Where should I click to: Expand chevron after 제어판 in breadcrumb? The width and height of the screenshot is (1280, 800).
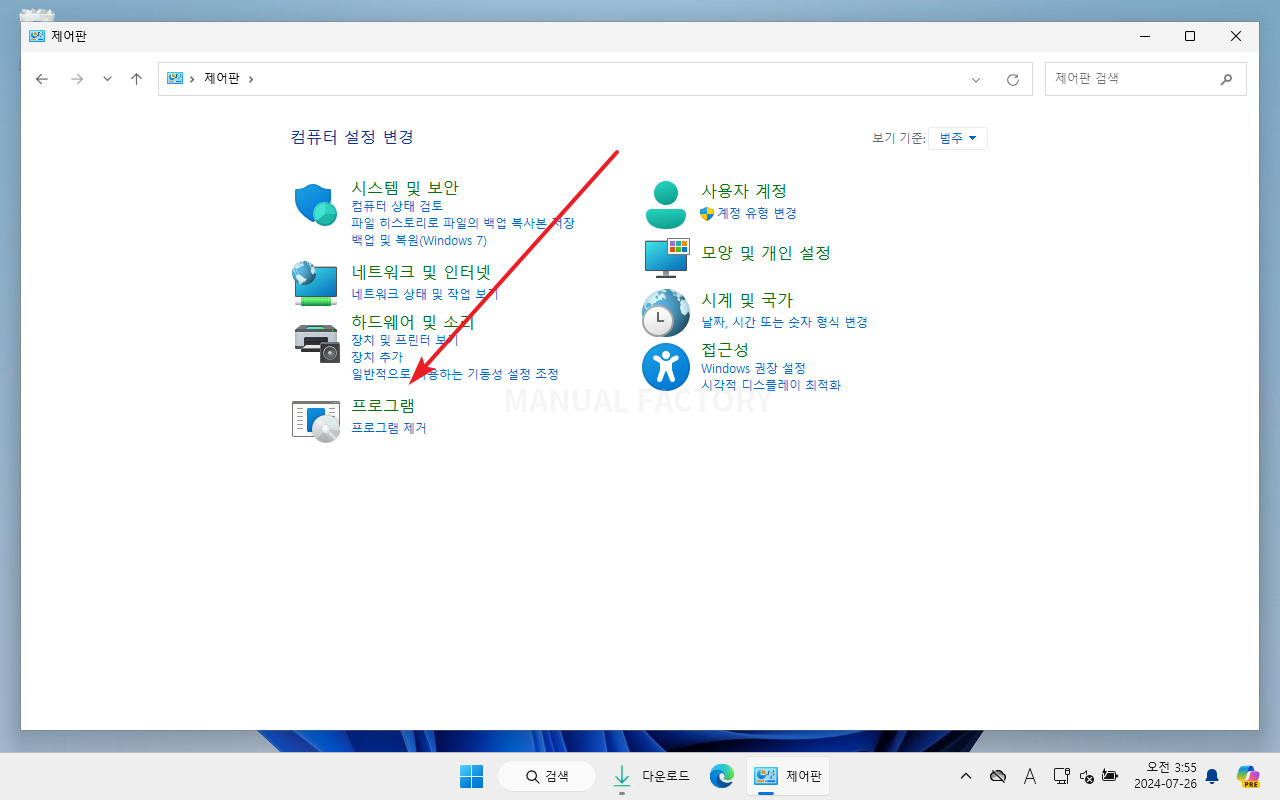(x=251, y=79)
